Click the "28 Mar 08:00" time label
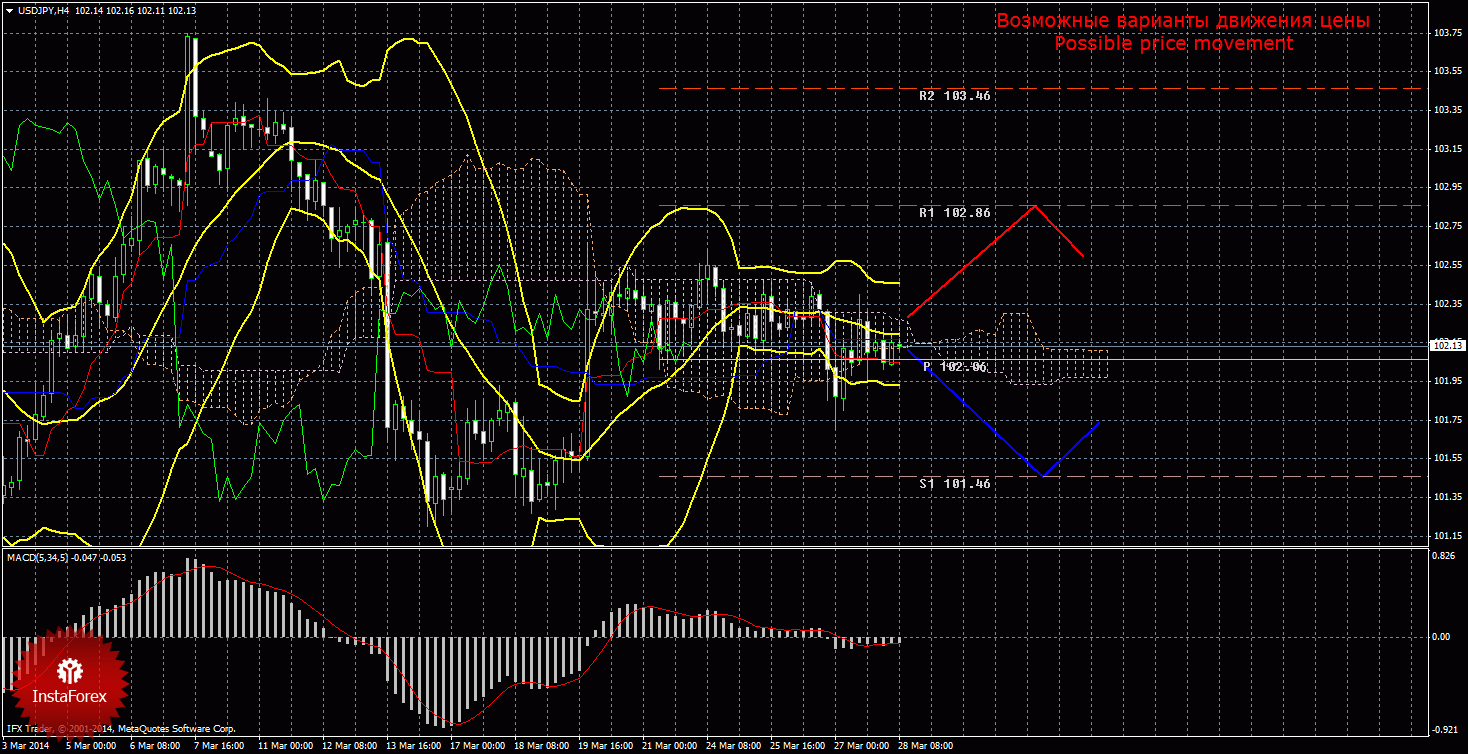 point(925,746)
